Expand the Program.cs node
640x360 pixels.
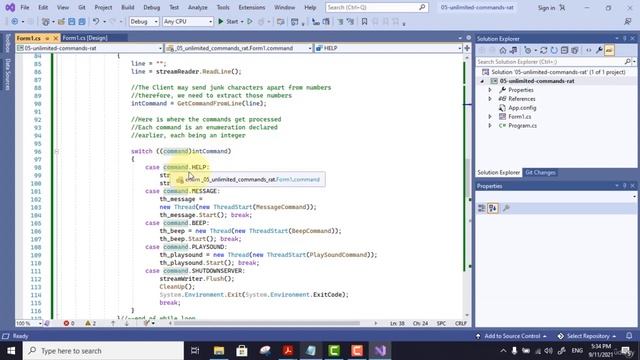490,126
